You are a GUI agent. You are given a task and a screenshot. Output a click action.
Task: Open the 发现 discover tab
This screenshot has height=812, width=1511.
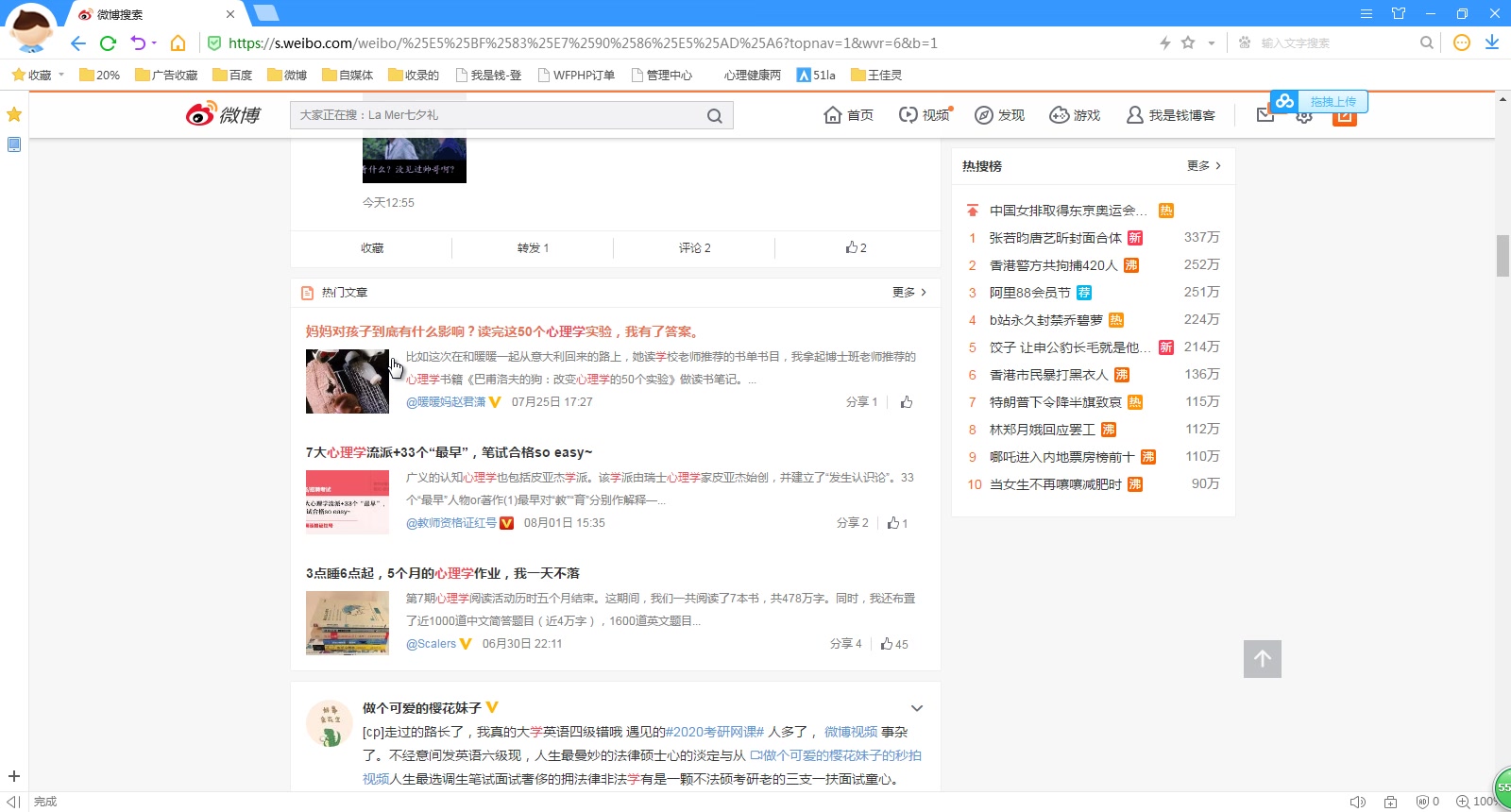click(999, 115)
